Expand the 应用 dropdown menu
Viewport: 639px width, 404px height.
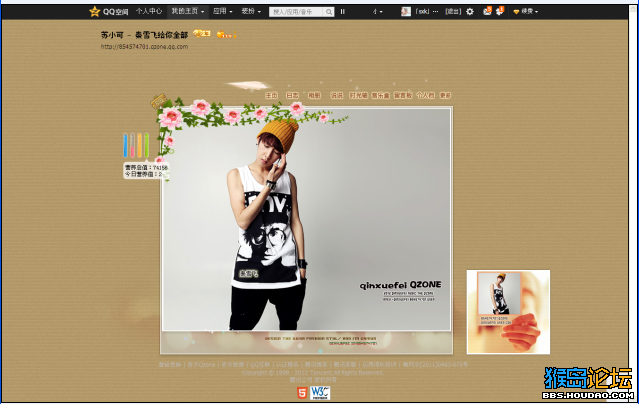(x=223, y=11)
